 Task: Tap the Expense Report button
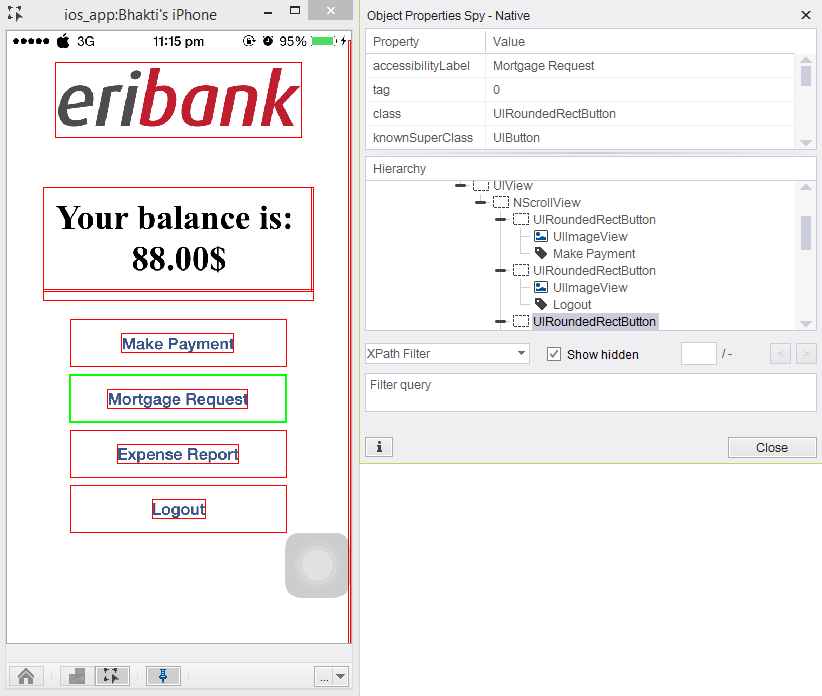(x=178, y=454)
